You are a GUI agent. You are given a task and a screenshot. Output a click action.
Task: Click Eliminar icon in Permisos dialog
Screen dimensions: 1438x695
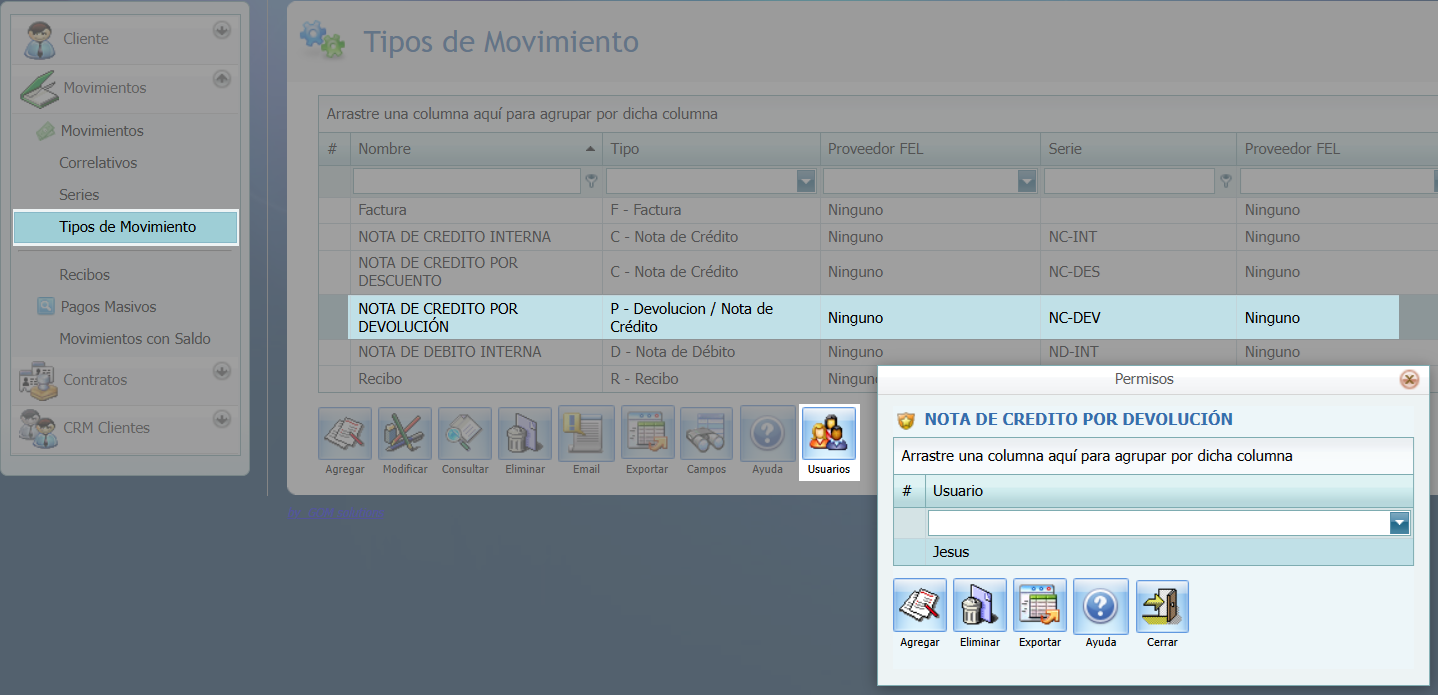pyautogui.click(x=979, y=606)
